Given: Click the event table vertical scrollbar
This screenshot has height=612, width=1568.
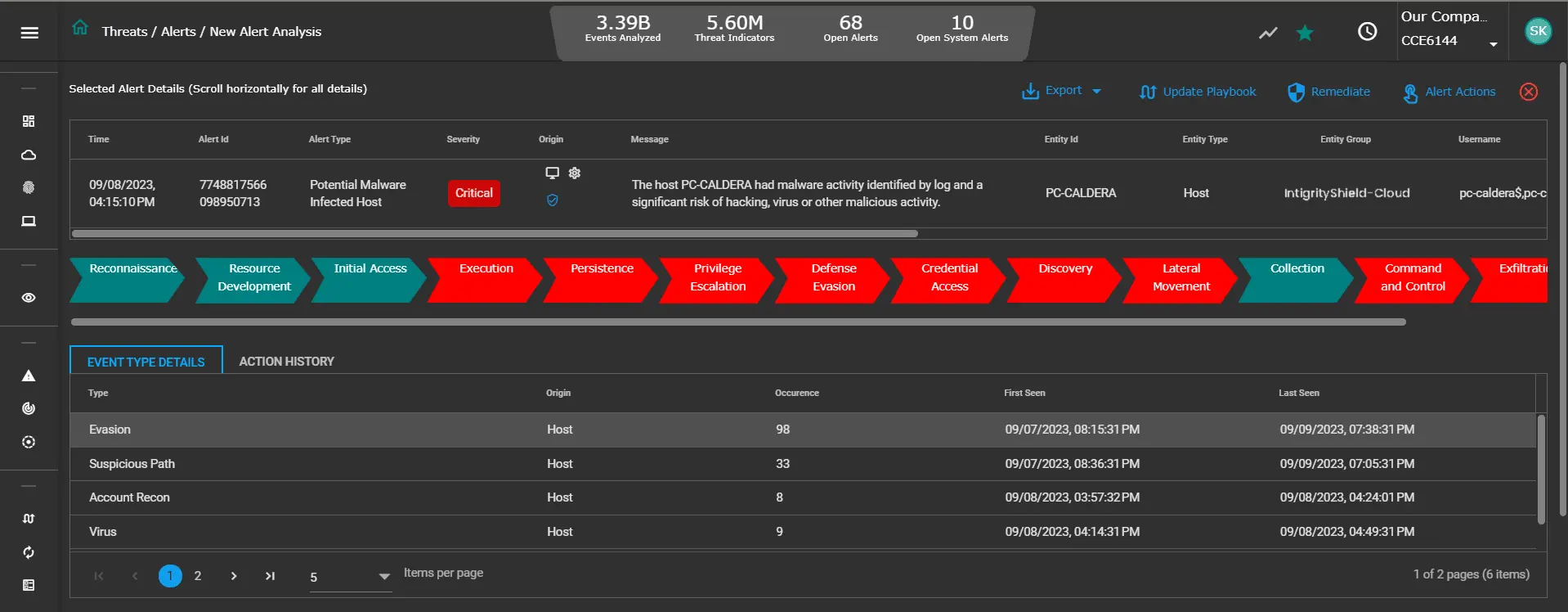Looking at the screenshot, I should point(1541,470).
